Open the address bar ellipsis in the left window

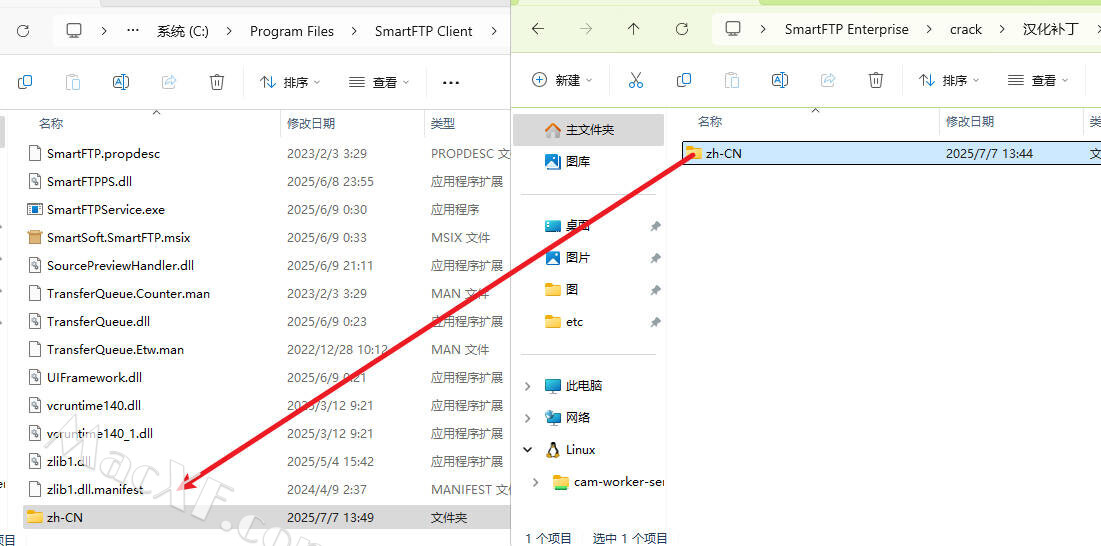[133, 31]
